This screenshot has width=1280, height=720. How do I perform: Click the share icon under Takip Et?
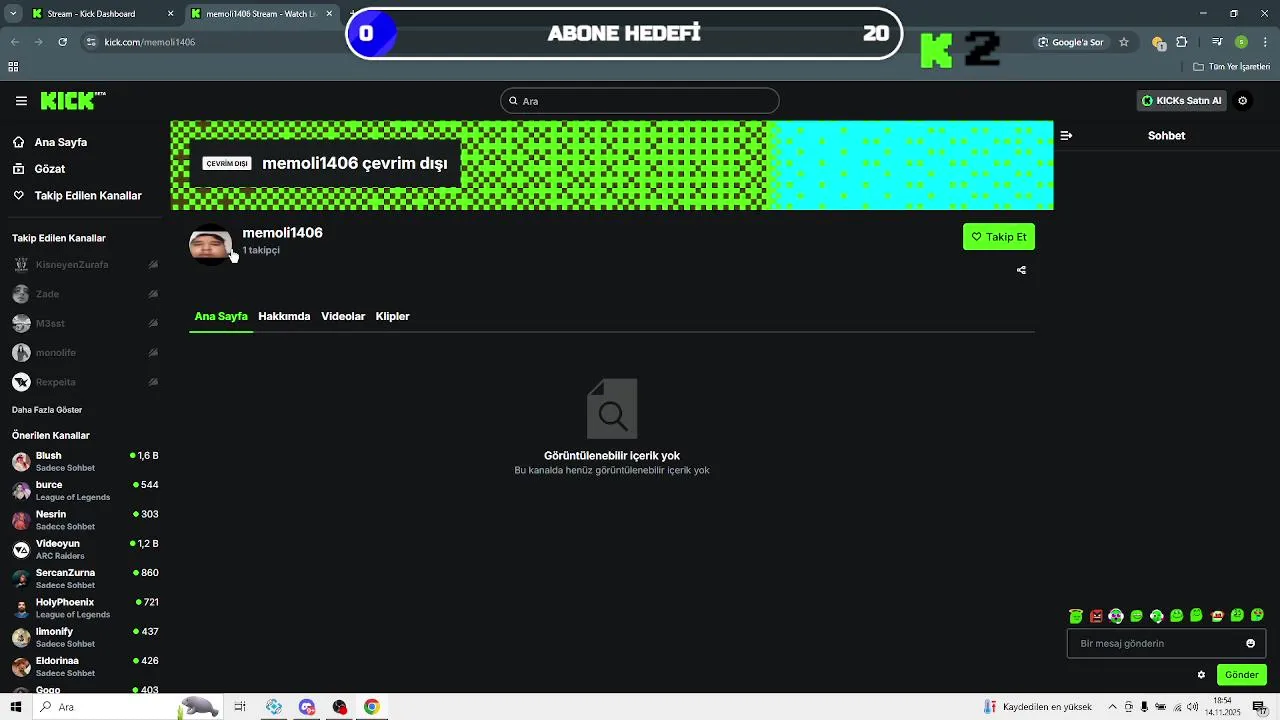pos(1021,270)
